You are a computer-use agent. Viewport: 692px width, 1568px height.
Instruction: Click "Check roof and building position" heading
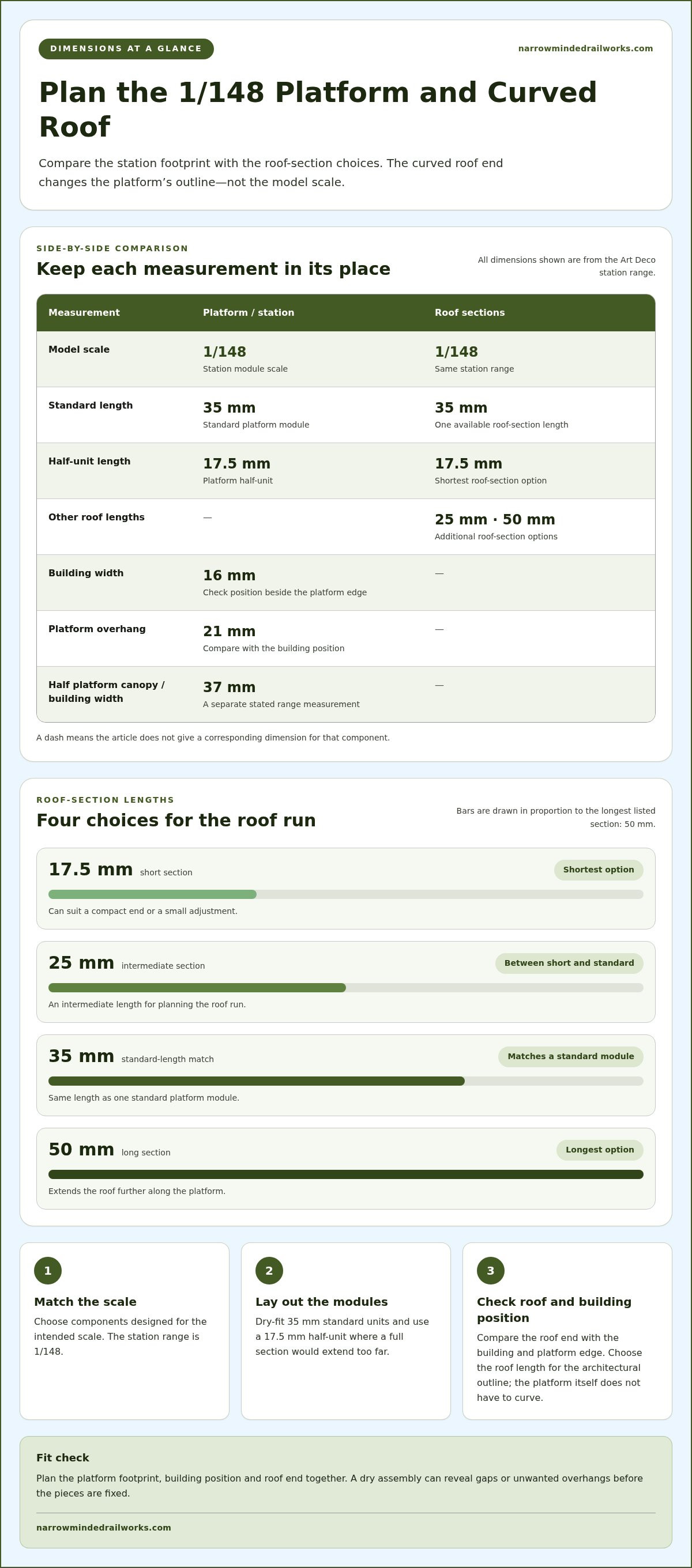(554, 1309)
